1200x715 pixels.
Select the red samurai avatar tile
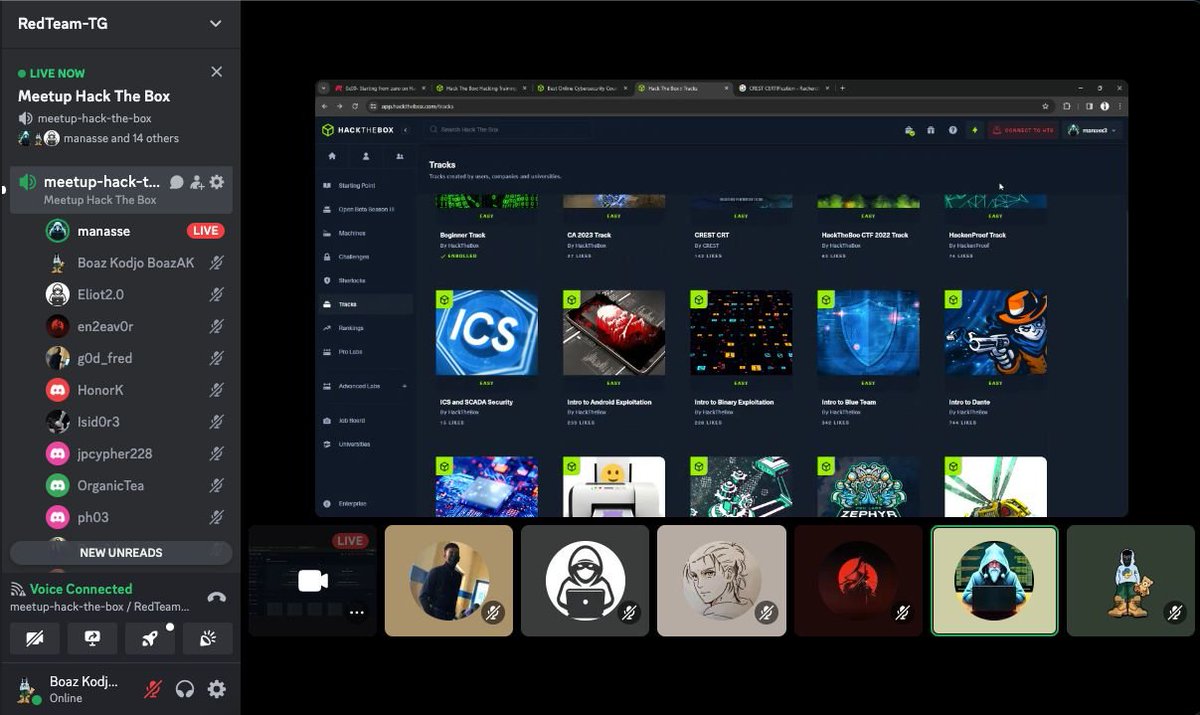tap(858, 581)
